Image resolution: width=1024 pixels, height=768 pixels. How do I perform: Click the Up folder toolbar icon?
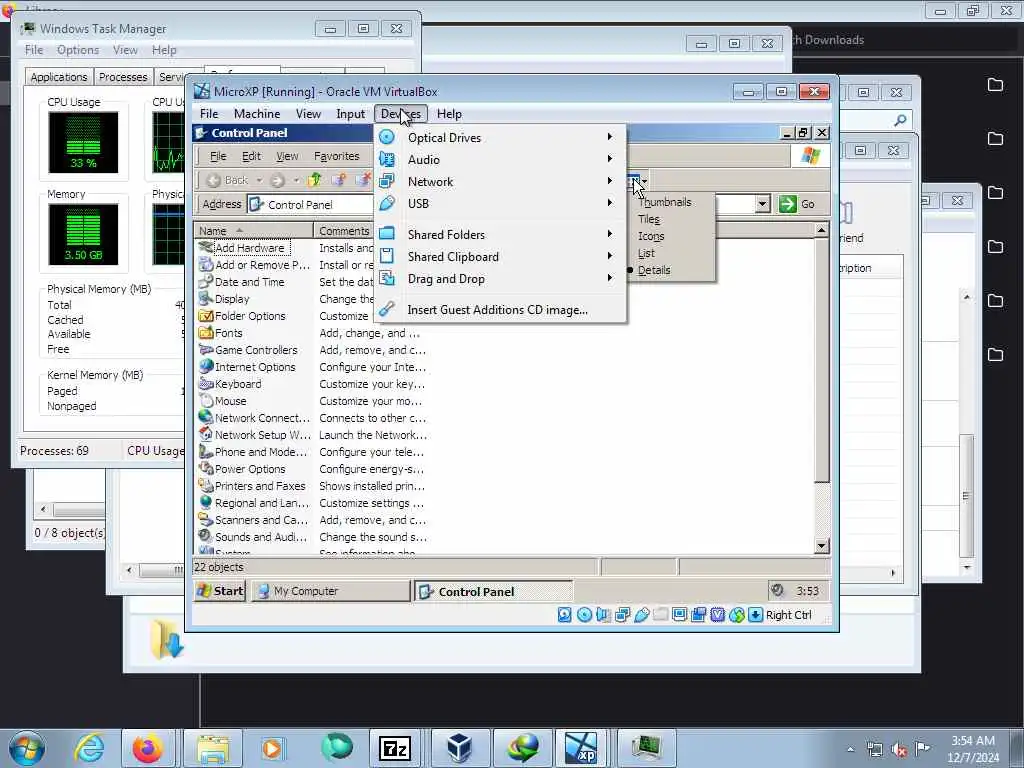coord(314,180)
